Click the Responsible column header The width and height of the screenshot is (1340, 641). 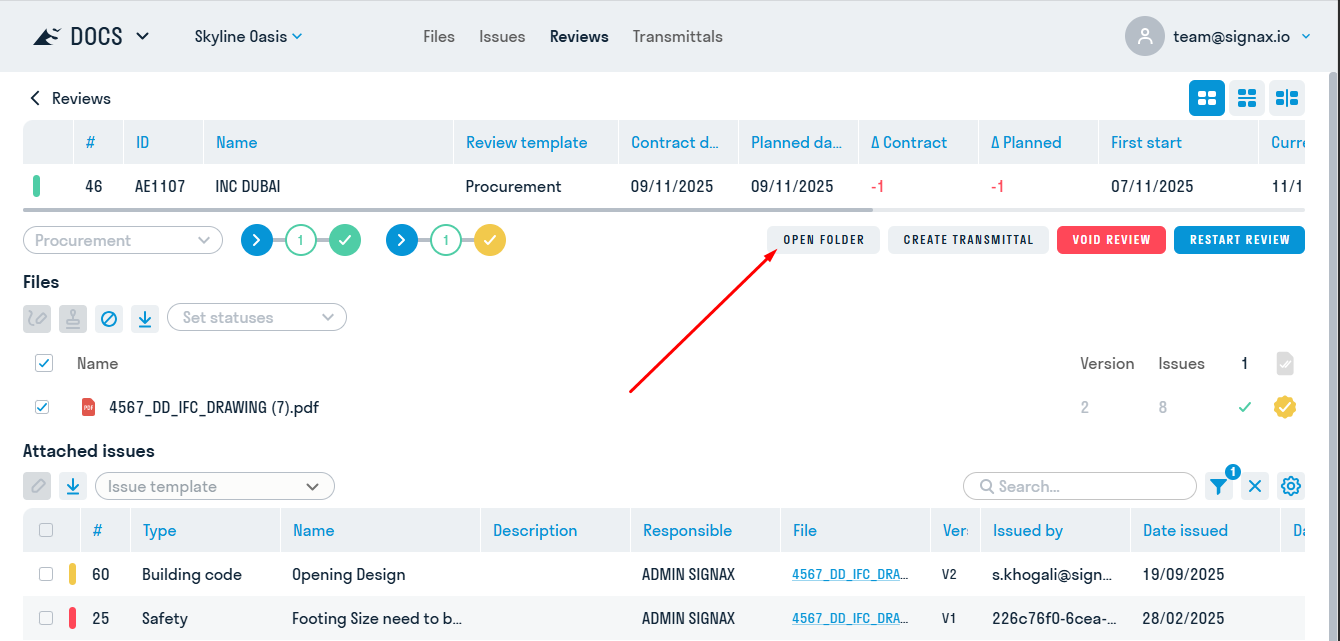coord(687,530)
